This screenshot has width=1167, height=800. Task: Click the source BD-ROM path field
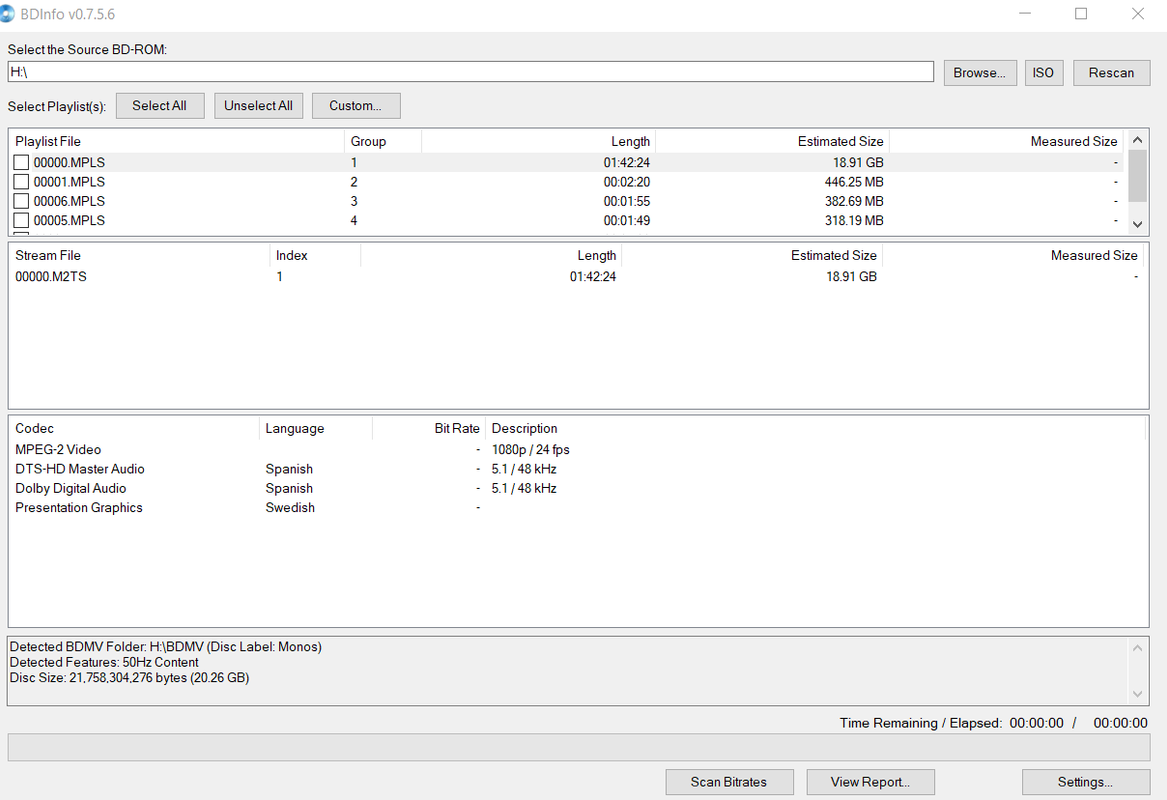click(470, 72)
